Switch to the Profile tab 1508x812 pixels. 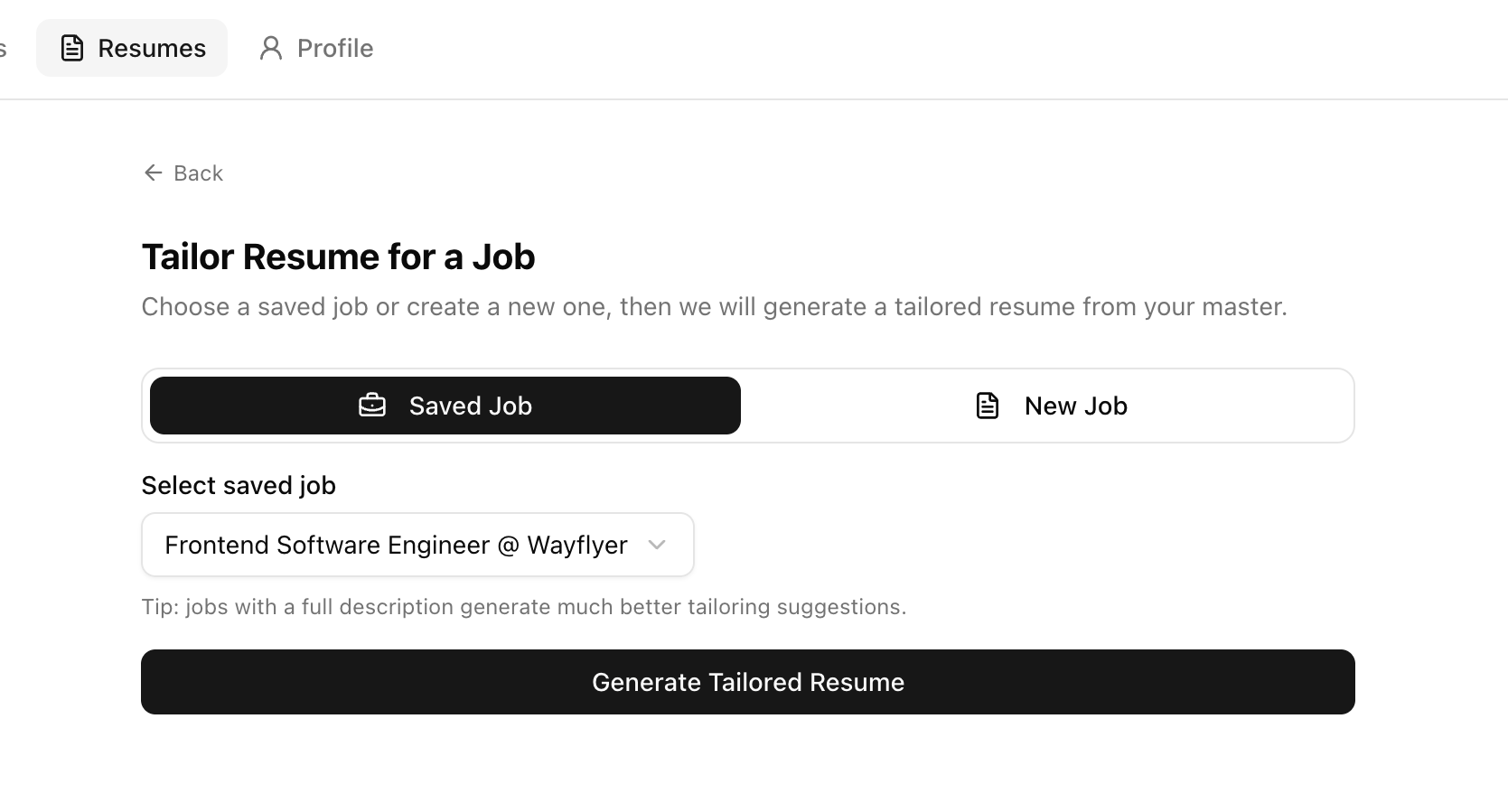pyautogui.click(x=315, y=48)
